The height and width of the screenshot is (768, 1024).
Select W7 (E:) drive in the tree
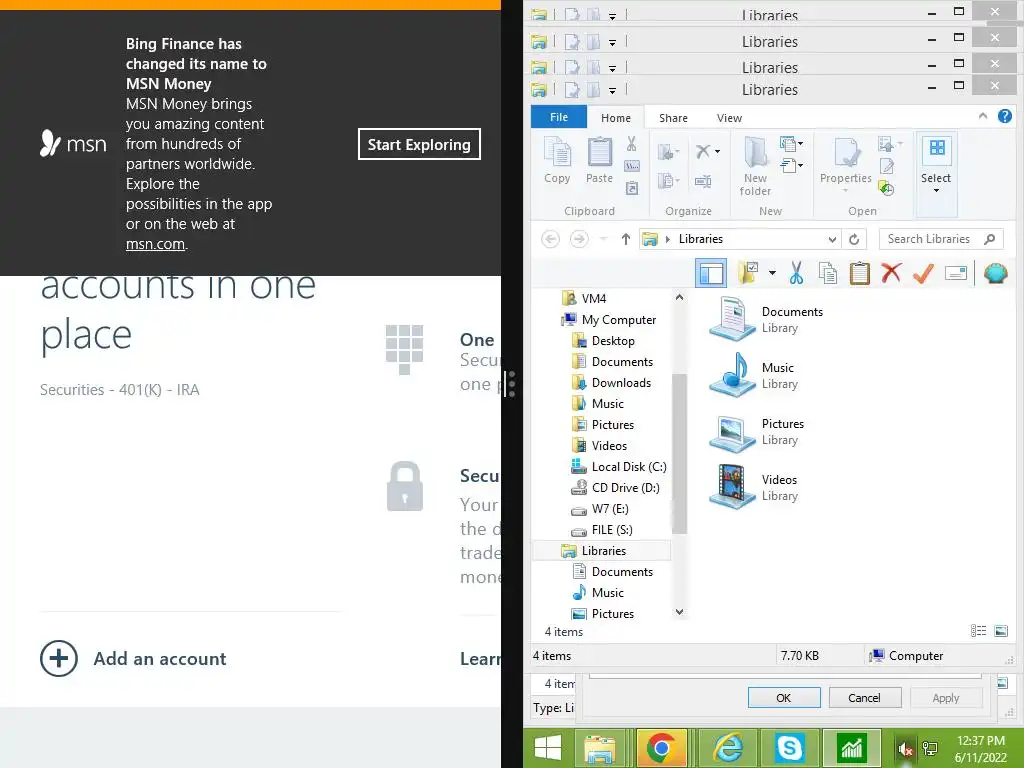(x=600, y=508)
